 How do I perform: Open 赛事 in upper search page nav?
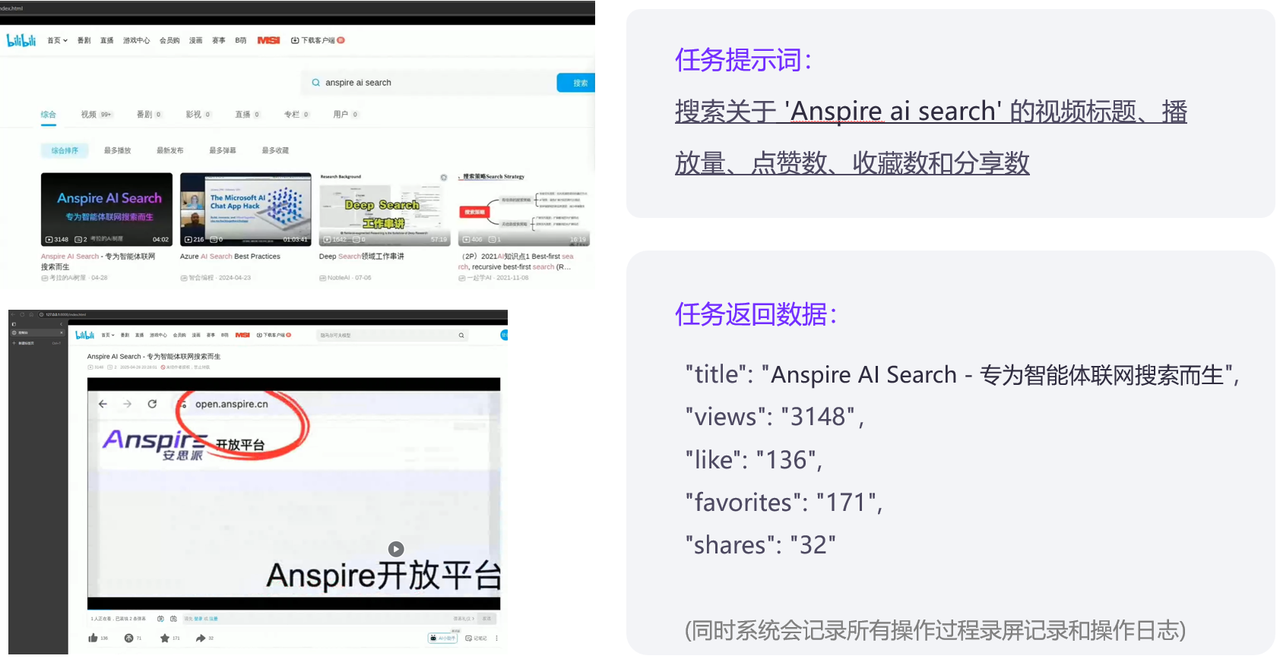click(x=219, y=40)
